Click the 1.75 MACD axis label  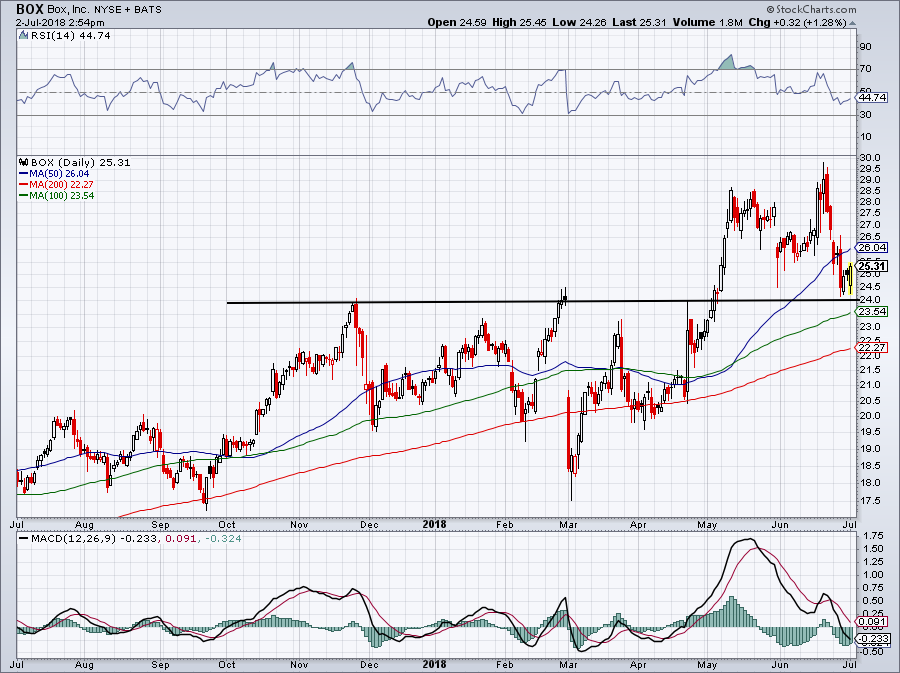pyautogui.click(x=872, y=535)
